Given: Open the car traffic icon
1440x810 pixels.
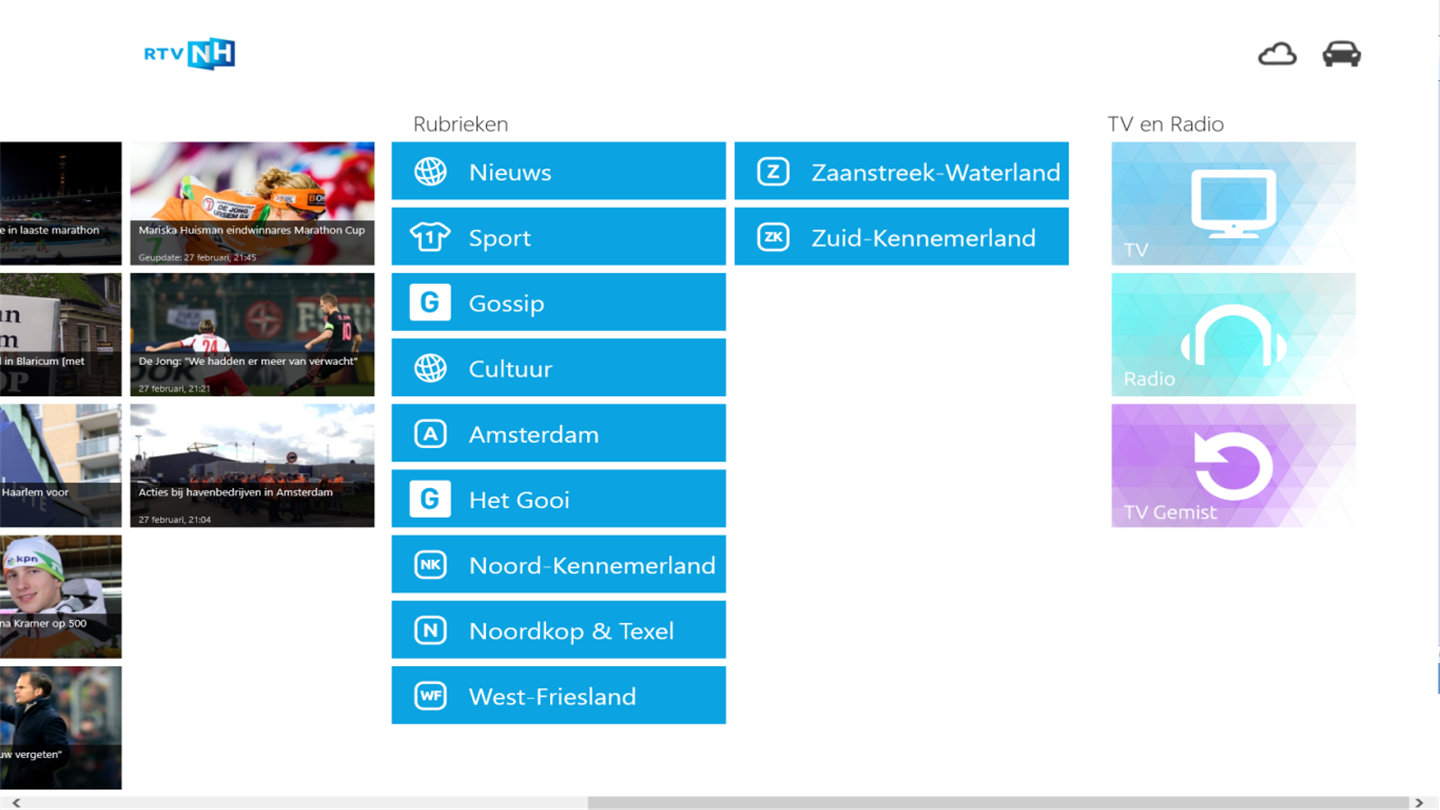Looking at the screenshot, I should tap(1341, 54).
